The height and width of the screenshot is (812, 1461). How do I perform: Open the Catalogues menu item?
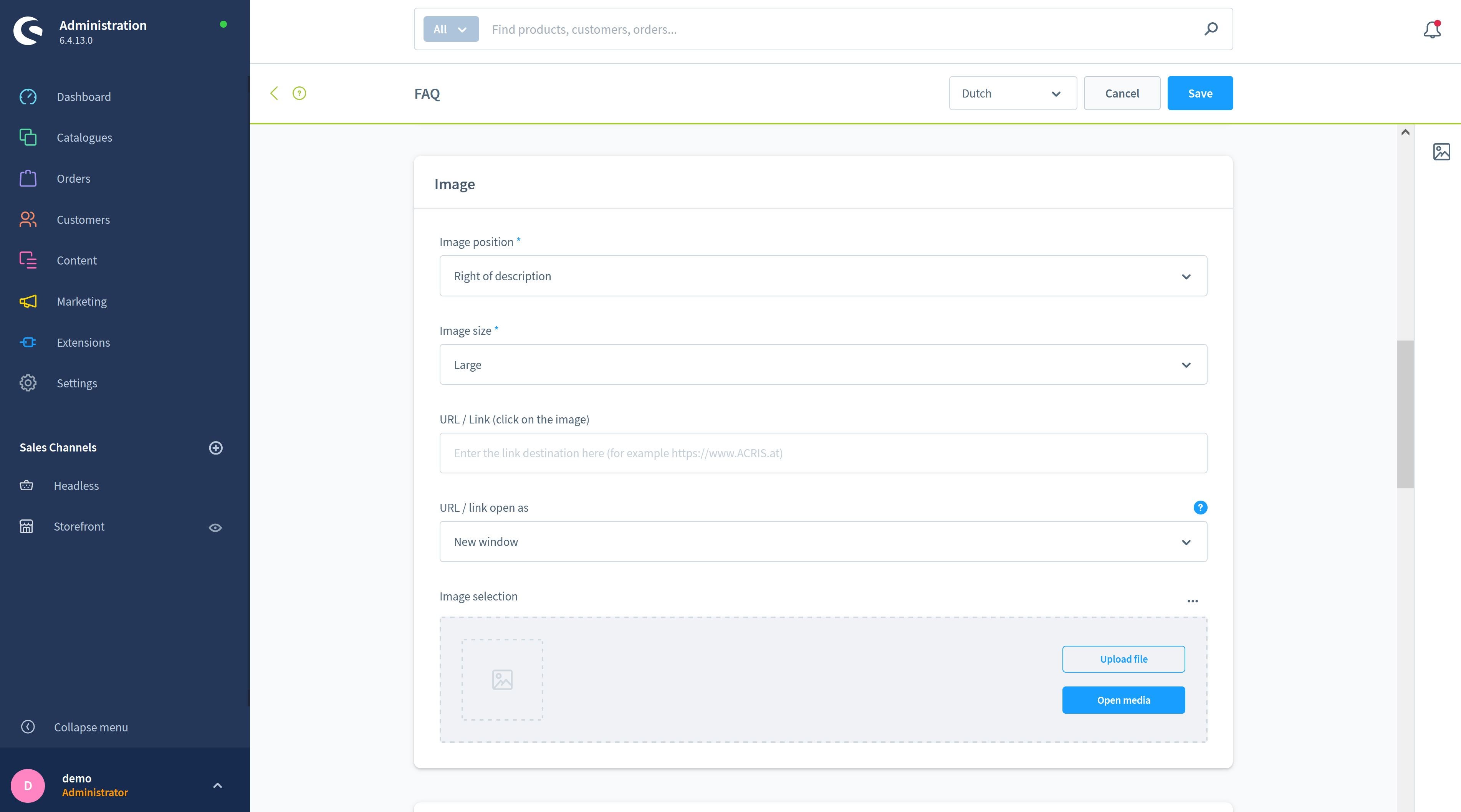(x=84, y=138)
